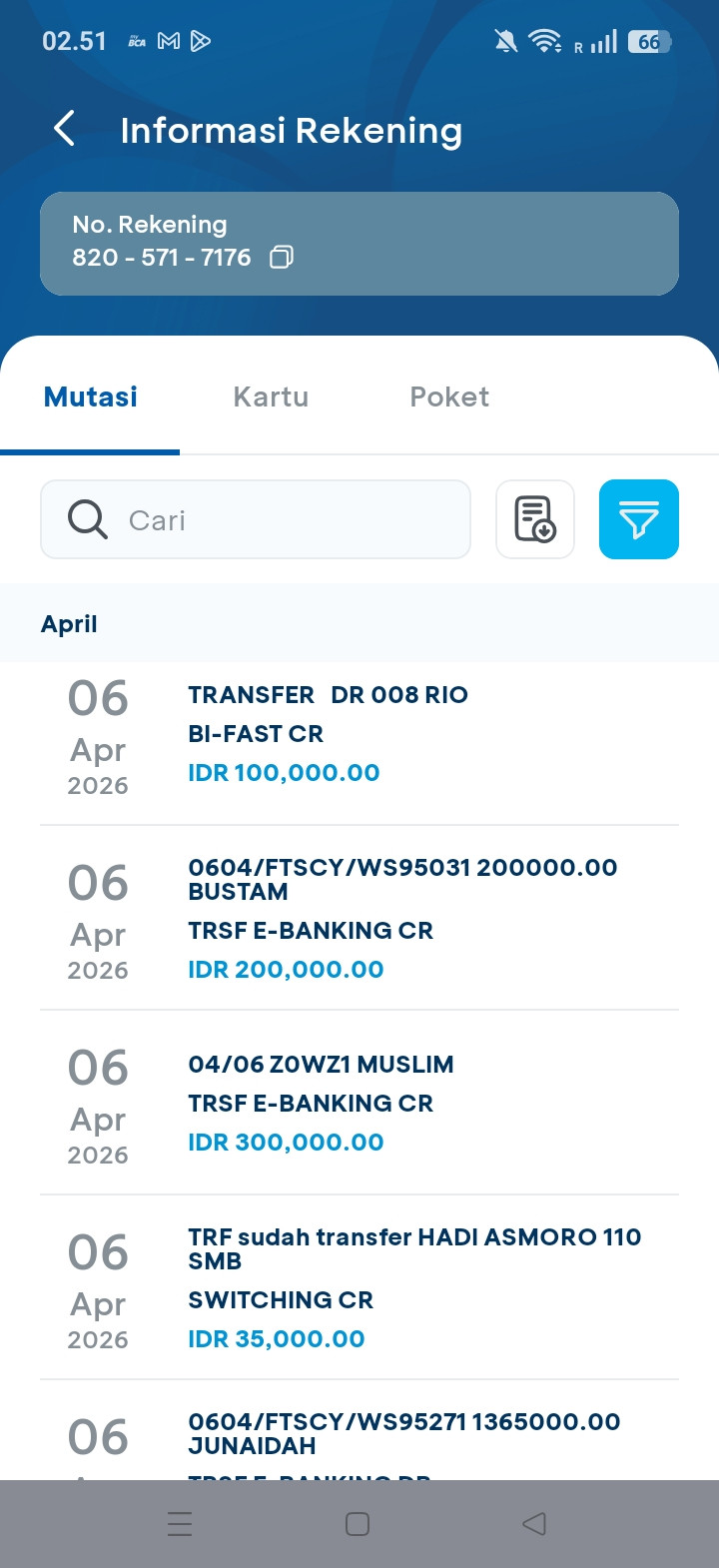The image size is (719, 1568).
Task: Open the filter funnel button
Action: click(x=639, y=519)
